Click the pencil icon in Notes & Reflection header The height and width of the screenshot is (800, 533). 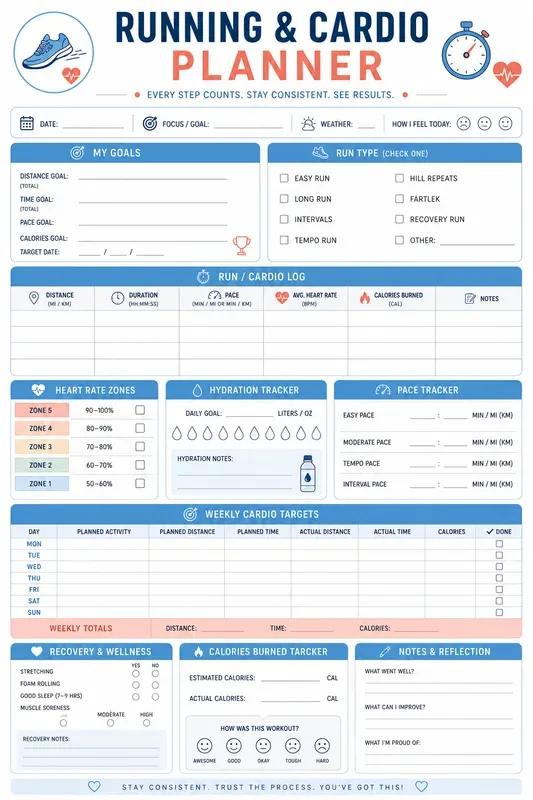(x=385, y=652)
